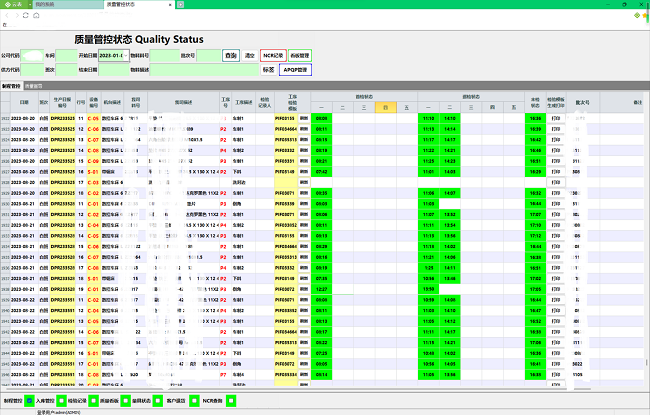Enable the 量具状态 checkbox

click(158, 401)
